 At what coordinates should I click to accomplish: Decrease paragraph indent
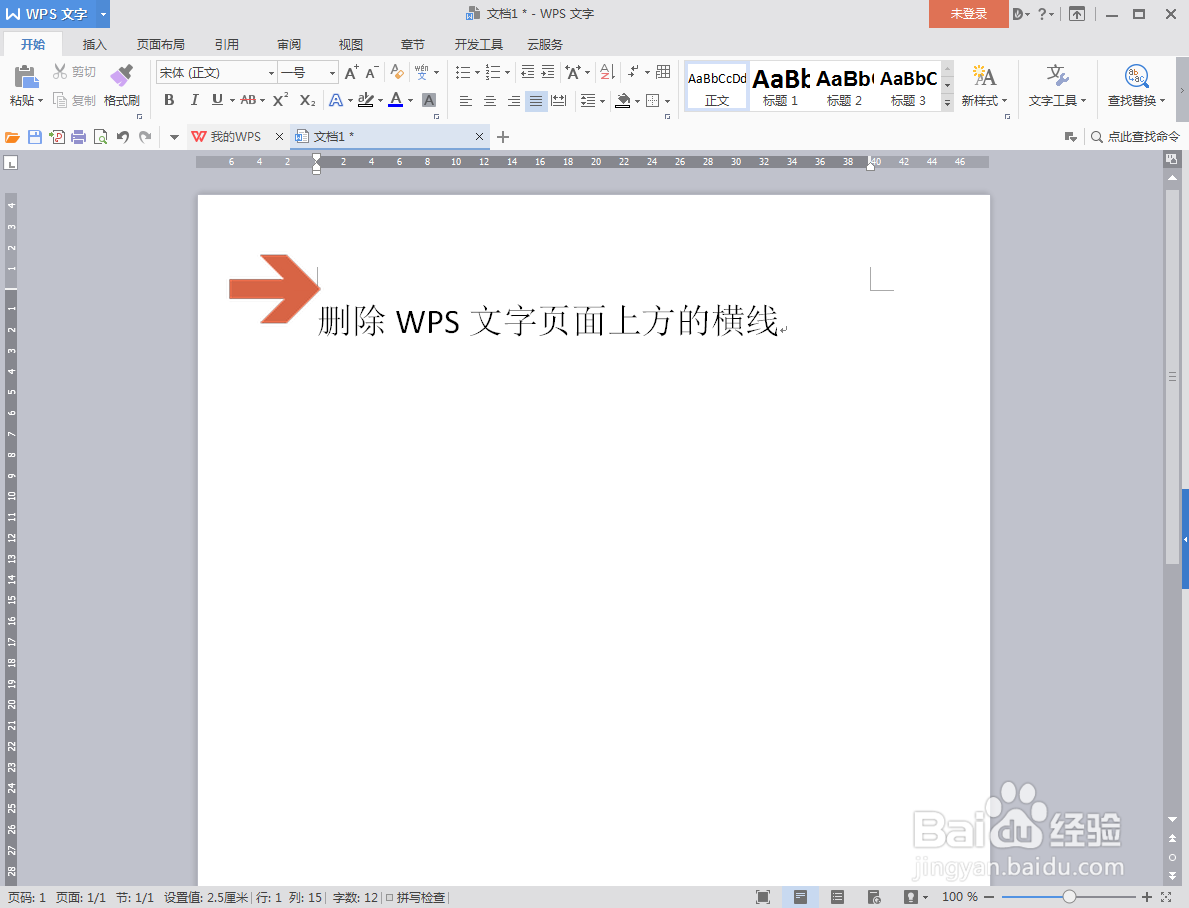click(x=528, y=72)
